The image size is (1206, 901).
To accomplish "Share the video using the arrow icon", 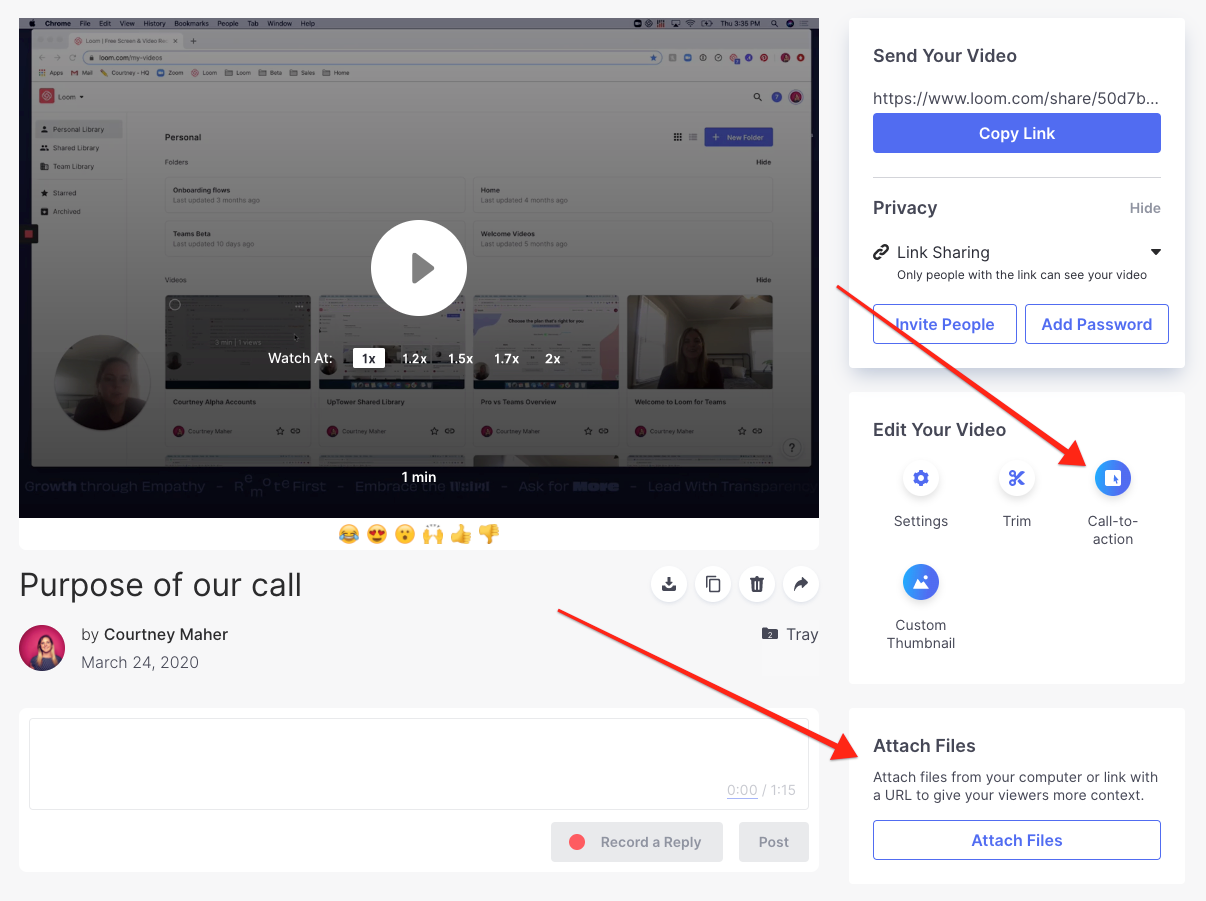I will (801, 584).
